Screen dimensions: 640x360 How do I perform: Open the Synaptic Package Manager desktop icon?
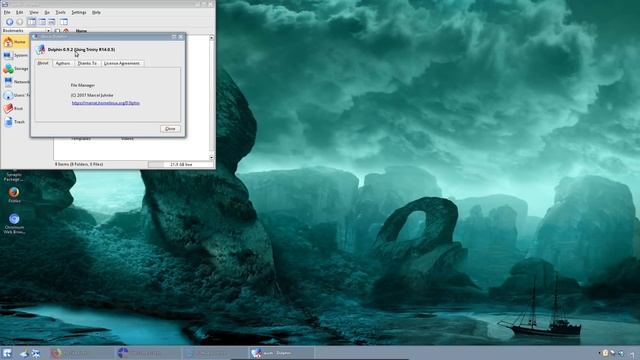(13, 176)
